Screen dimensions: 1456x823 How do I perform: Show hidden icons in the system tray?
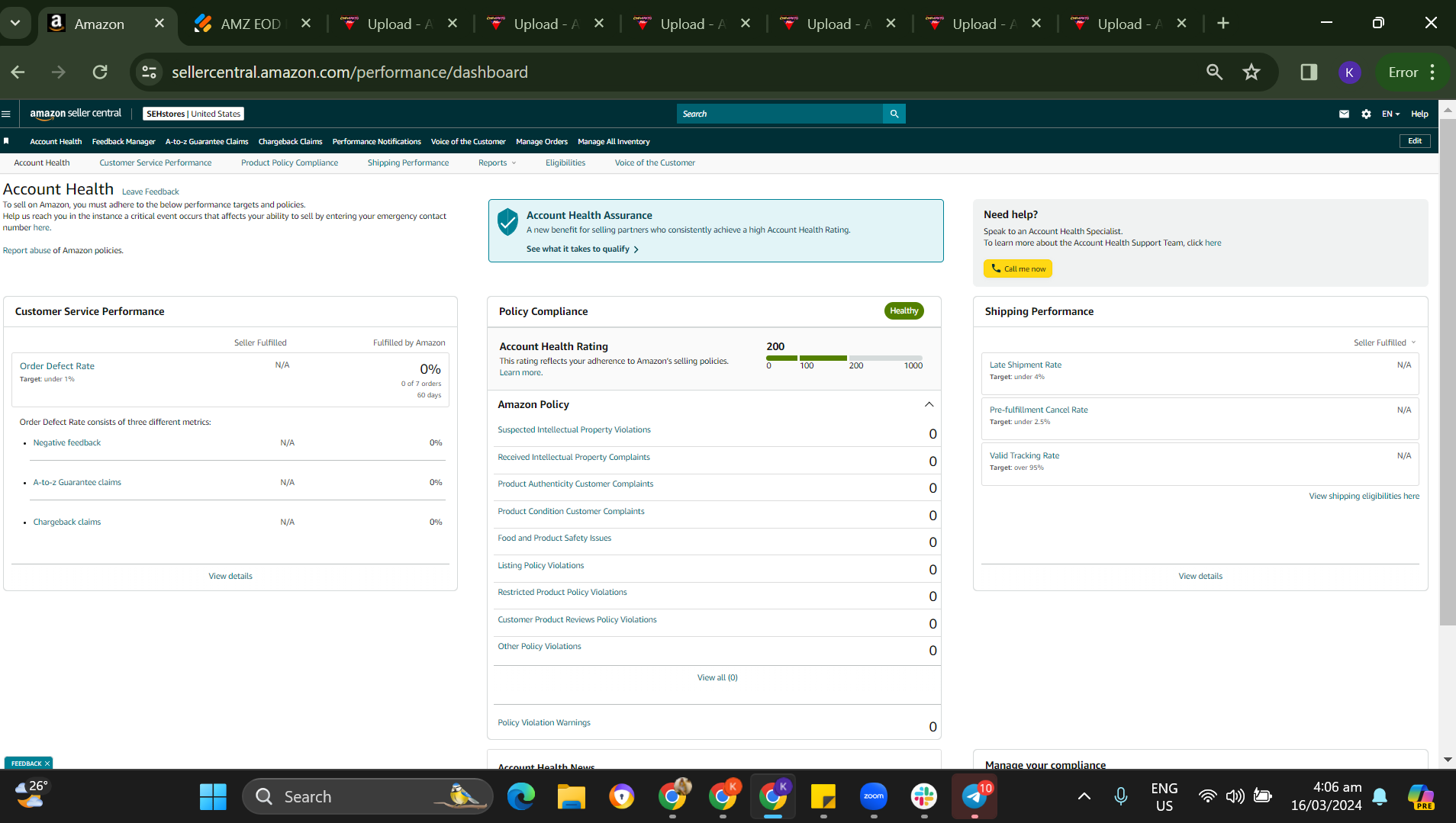(1084, 797)
